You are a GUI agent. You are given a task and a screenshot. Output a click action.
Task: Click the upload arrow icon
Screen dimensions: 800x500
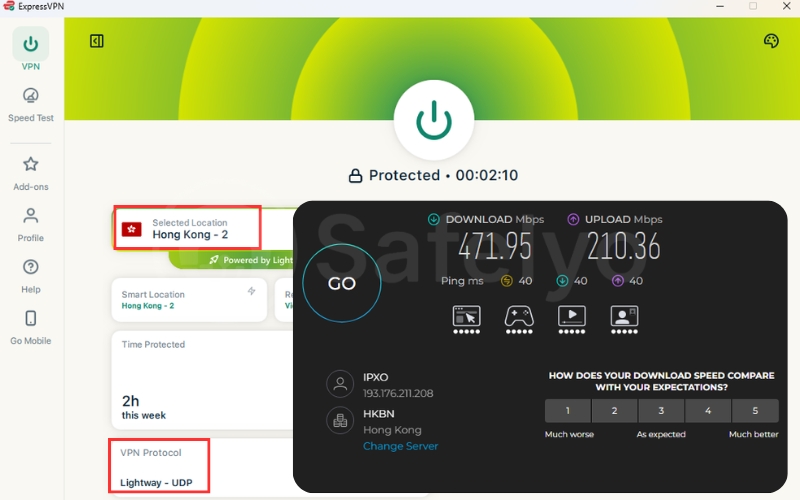click(x=573, y=219)
